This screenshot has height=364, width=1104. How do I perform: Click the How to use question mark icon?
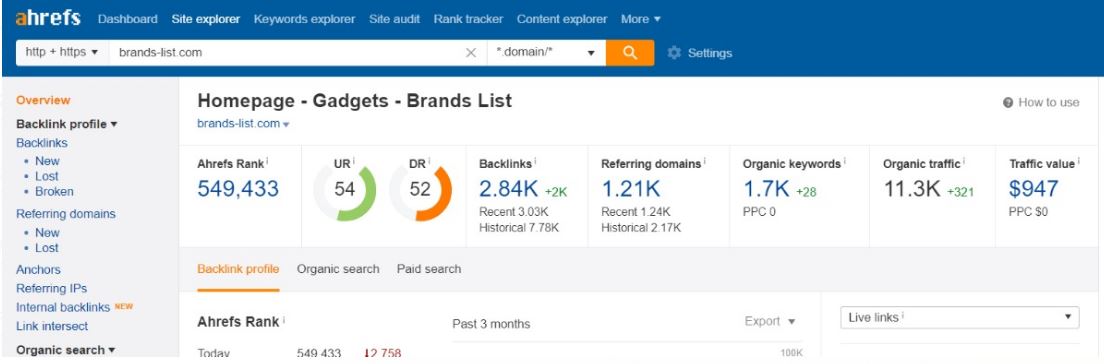pos(1008,103)
